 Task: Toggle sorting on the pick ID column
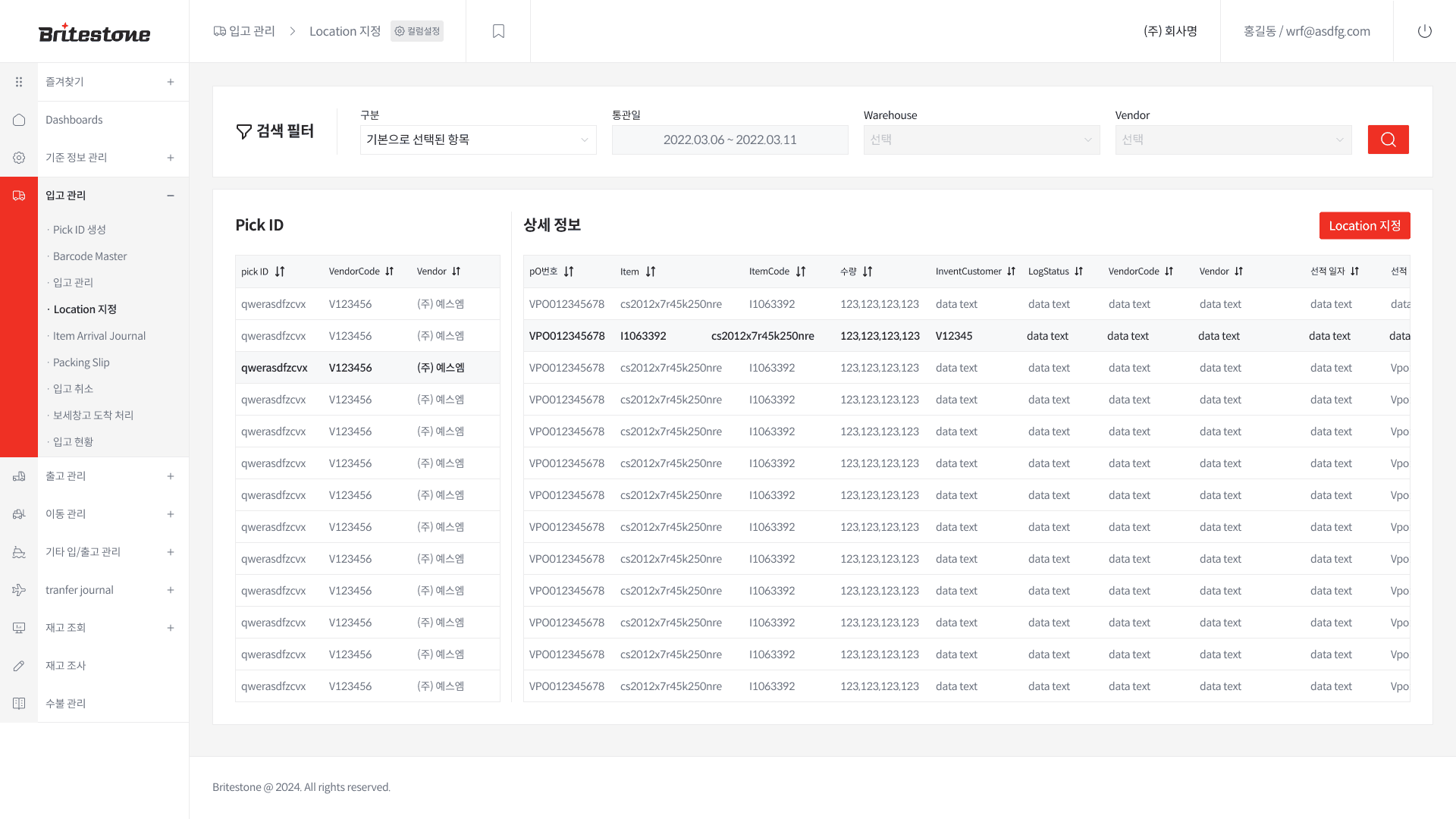click(x=280, y=271)
